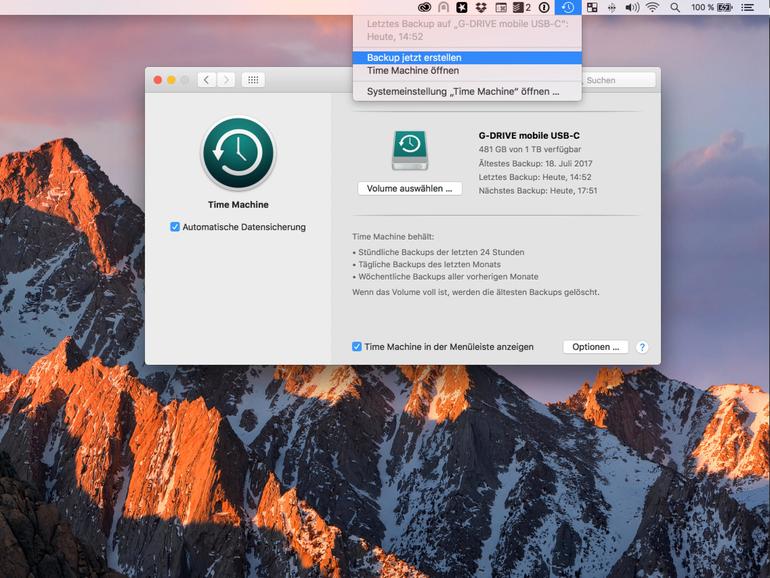
Task: Click "Letztes Backup: Heute, 14:52" in window
Action: (535, 177)
